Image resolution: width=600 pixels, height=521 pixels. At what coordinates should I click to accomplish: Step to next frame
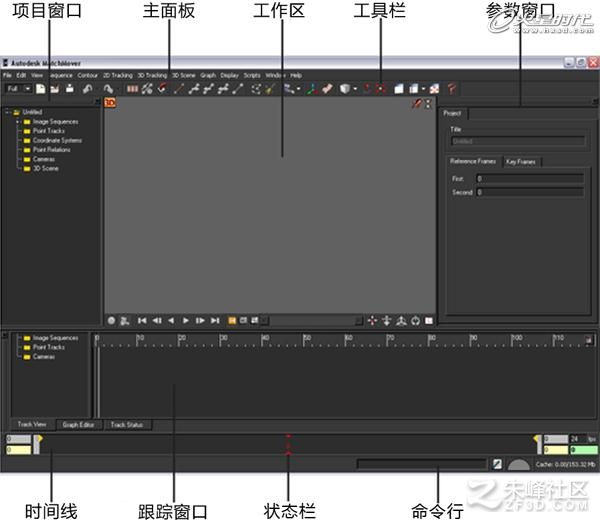[x=200, y=321]
